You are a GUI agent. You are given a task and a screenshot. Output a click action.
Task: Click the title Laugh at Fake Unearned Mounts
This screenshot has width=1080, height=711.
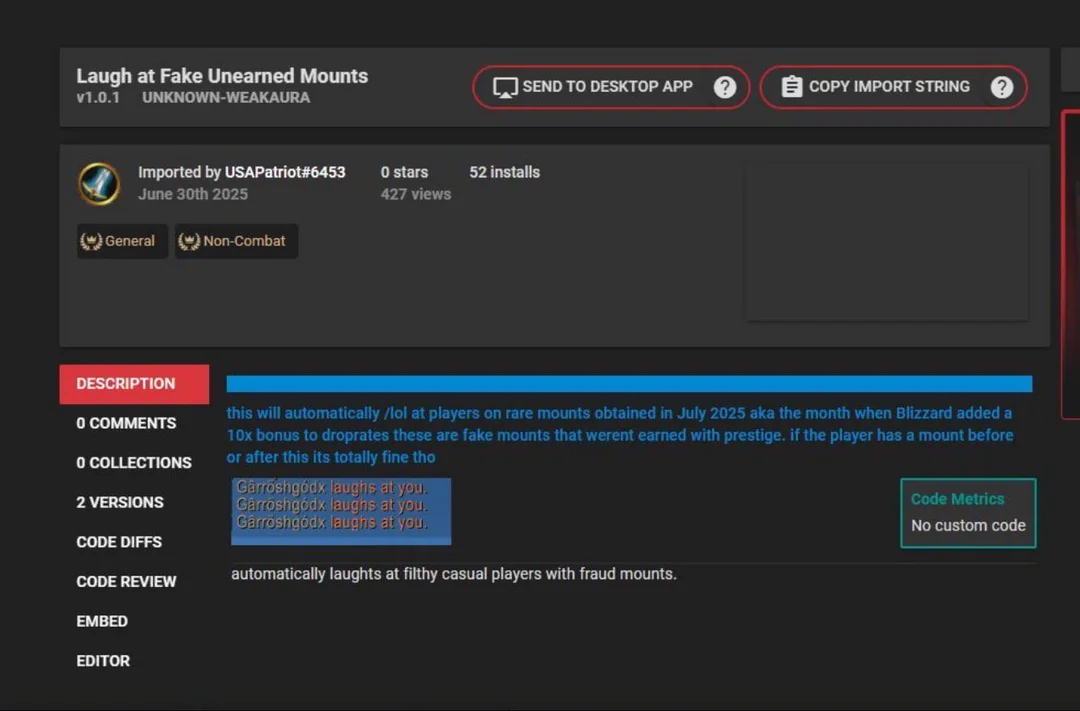click(222, 76)
